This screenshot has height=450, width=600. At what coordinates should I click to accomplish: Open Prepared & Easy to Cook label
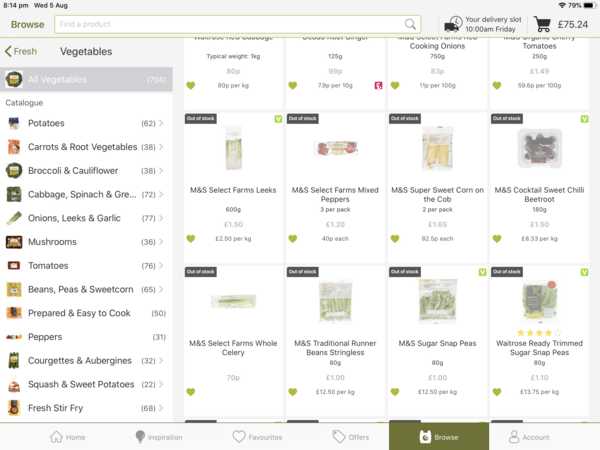click(x=79, y=313)
